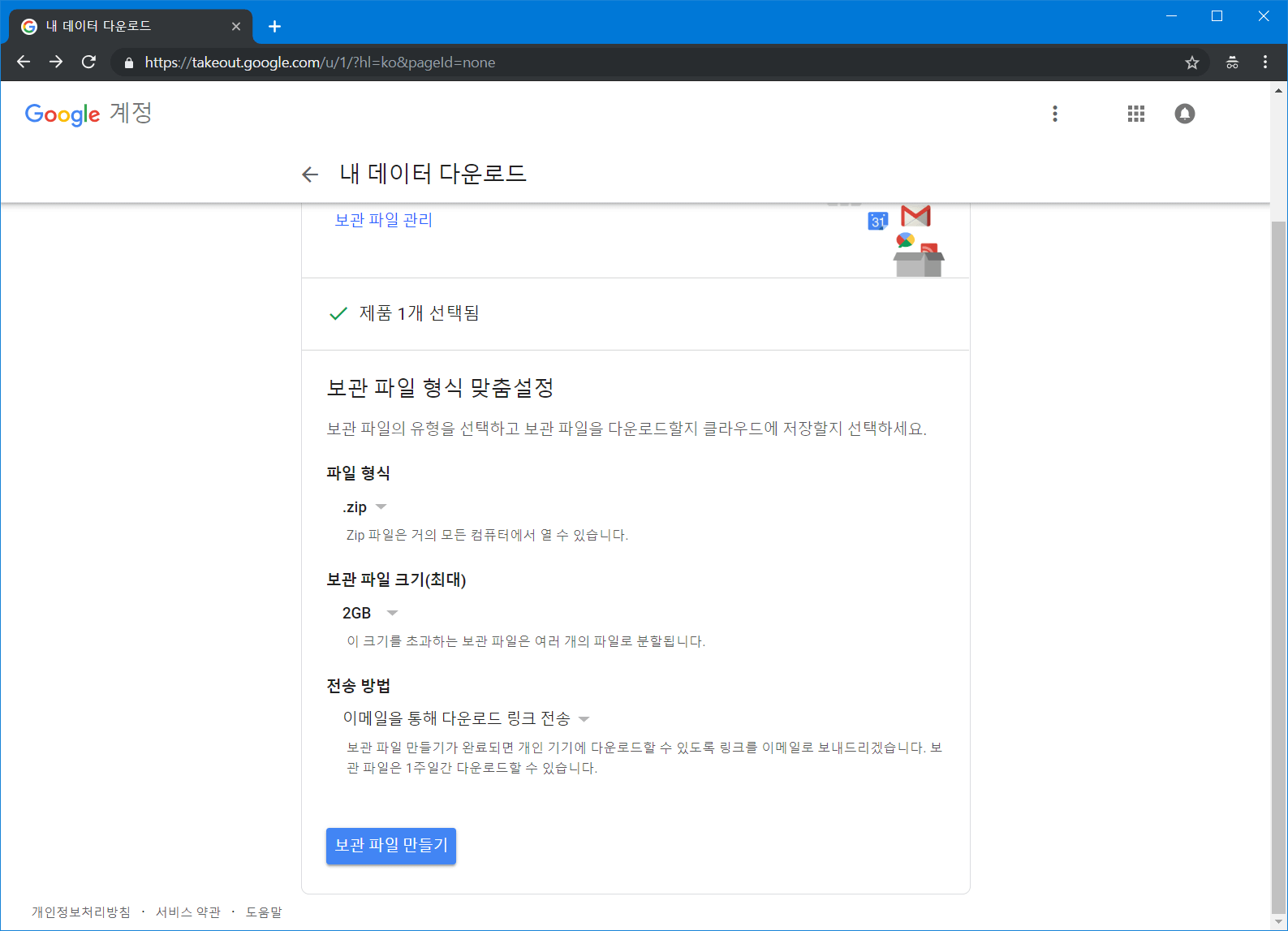Open the Google account three-dot options menu
The width and height of the screenshot is (1288, 931).
pos(1054,114)
